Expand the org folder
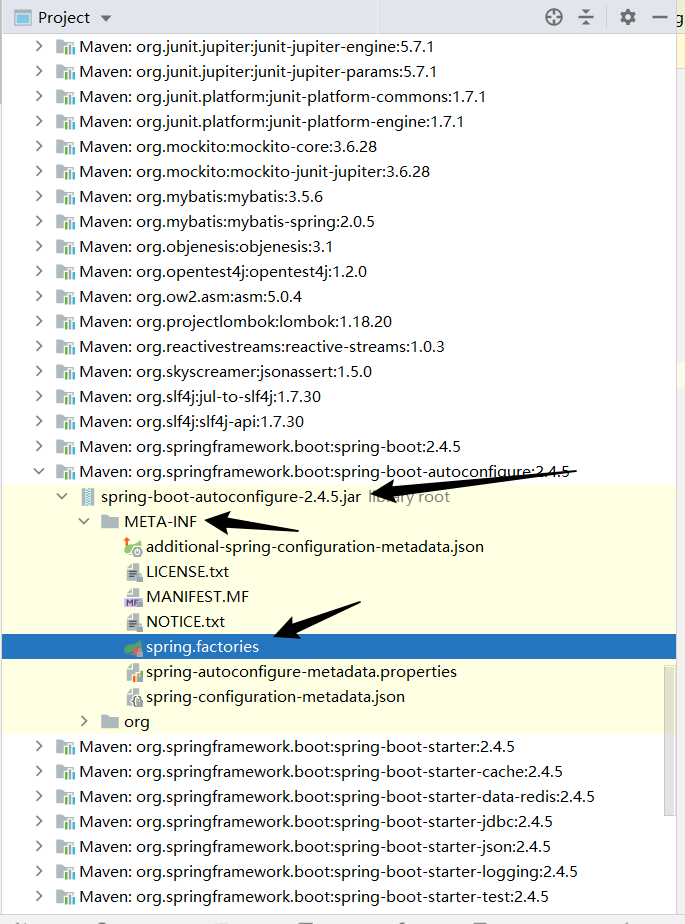The image size is (685, 924). pos(84,721)
